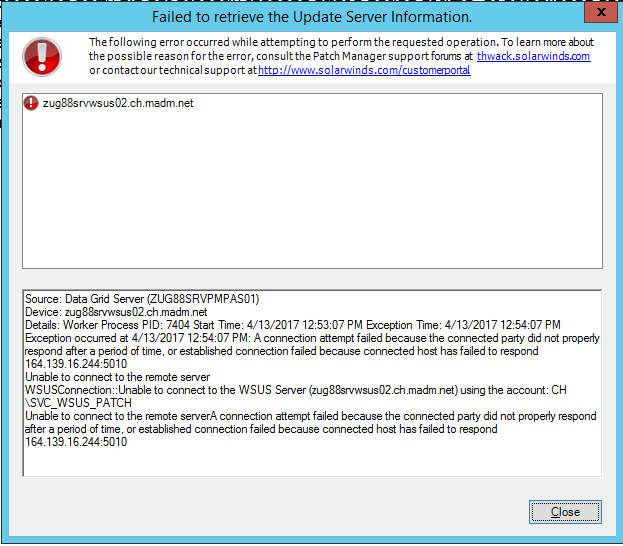Click the last '164.139.16.244:5010' address line
The height and width of the screenshot is (546, 623).
[76, 442]
